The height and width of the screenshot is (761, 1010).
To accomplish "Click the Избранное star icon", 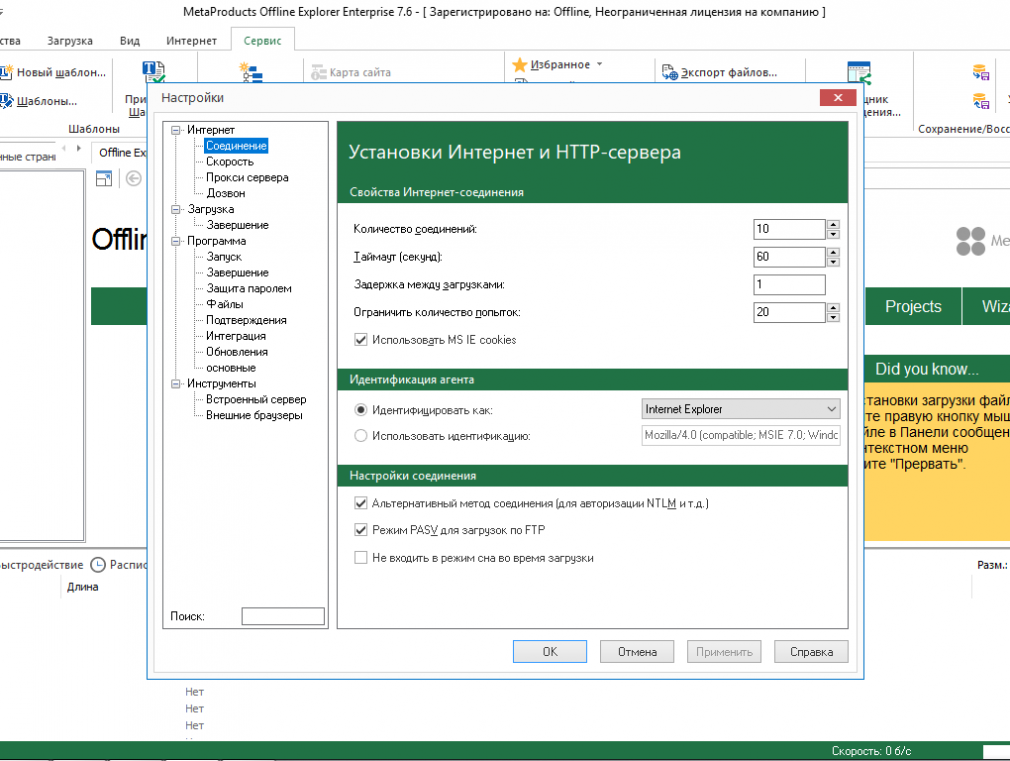I will pyautogui.click(x=520, y=64).
